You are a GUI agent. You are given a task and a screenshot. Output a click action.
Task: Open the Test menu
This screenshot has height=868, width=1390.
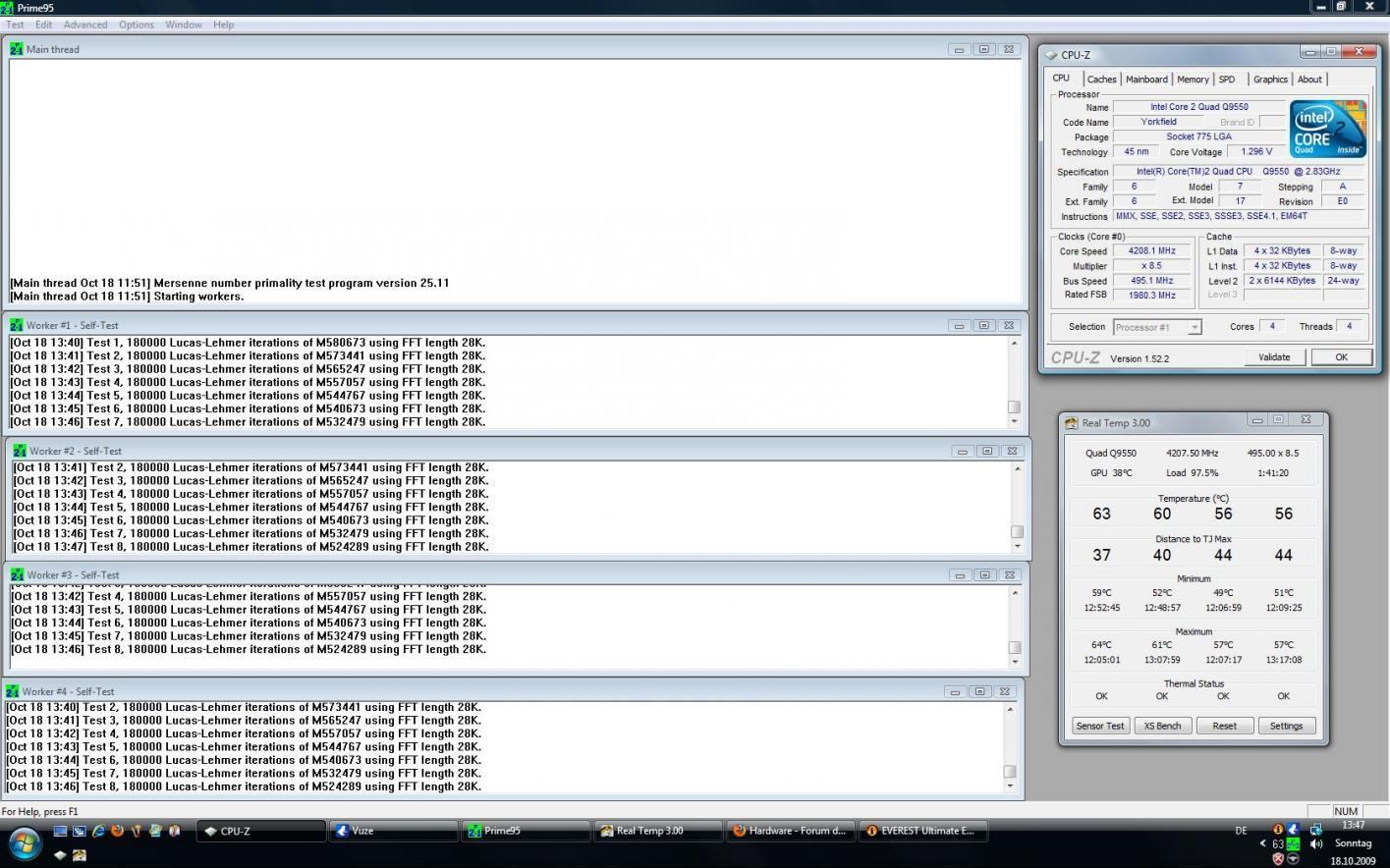[x=16, y=25]
